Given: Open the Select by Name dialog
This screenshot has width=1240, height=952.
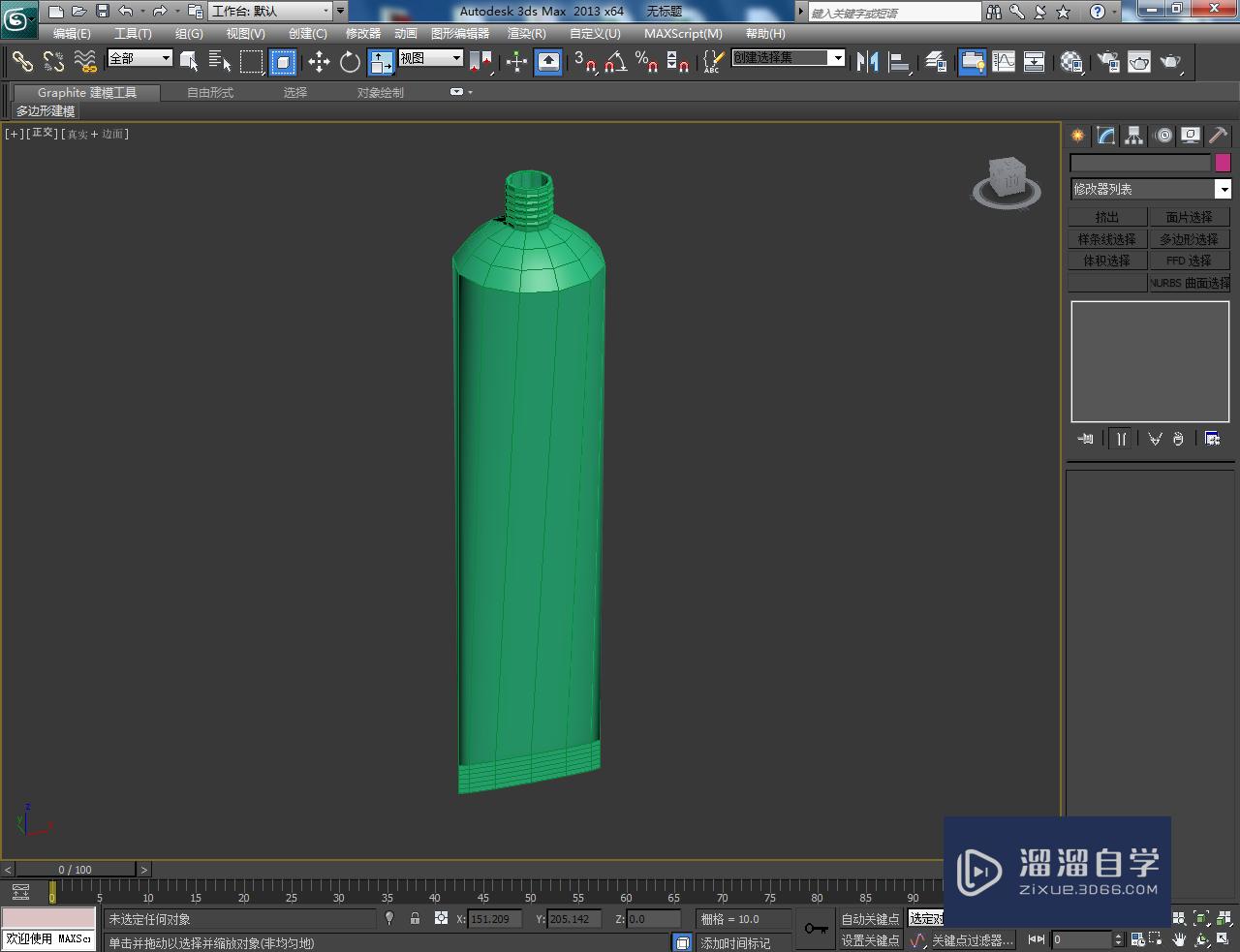Looking at the screenshot, I should tap(220, 62).
